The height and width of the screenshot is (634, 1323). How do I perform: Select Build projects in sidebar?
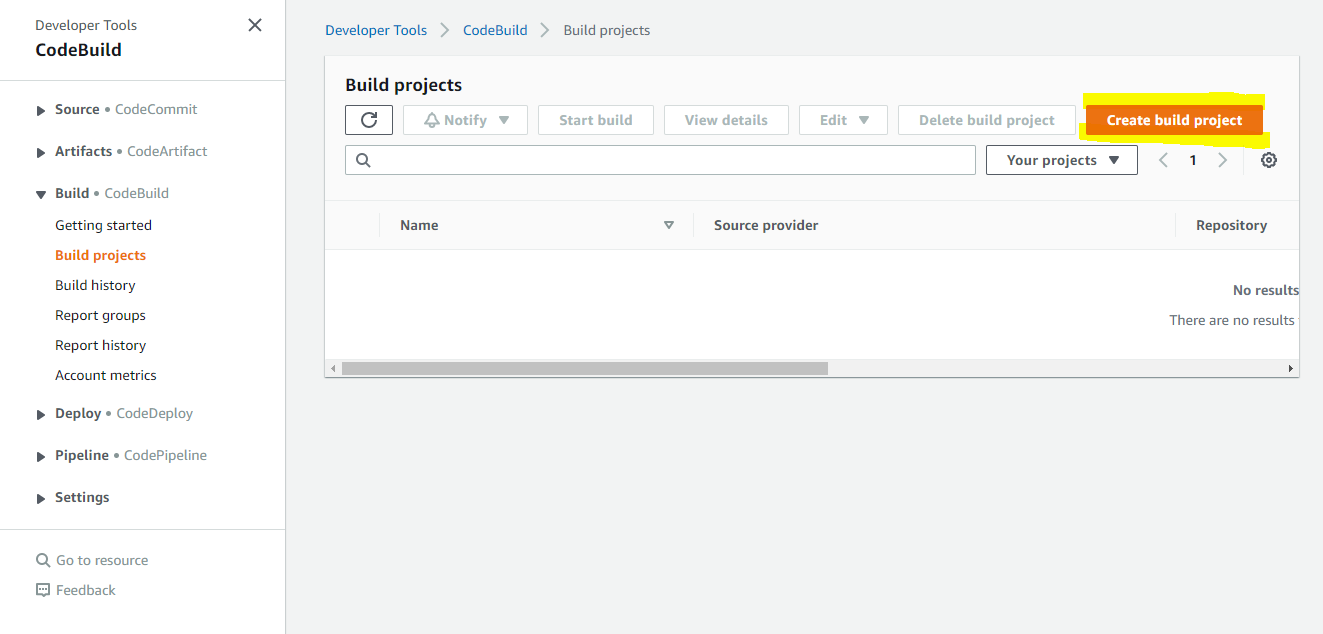[100, 255]
